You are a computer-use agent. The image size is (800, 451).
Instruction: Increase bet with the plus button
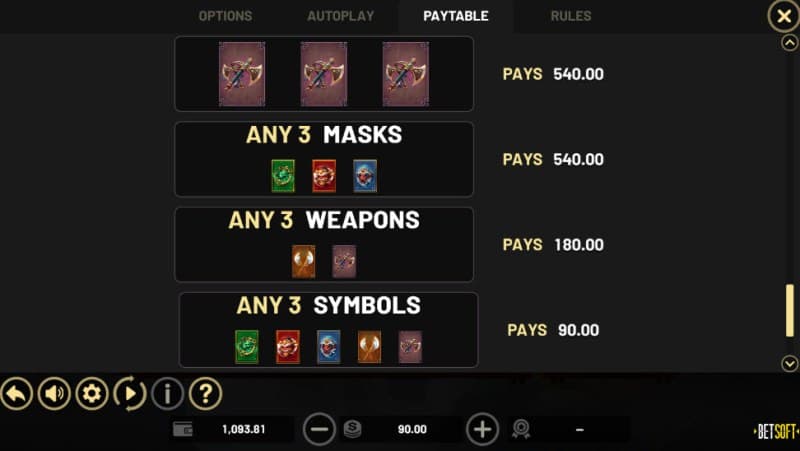482,430
